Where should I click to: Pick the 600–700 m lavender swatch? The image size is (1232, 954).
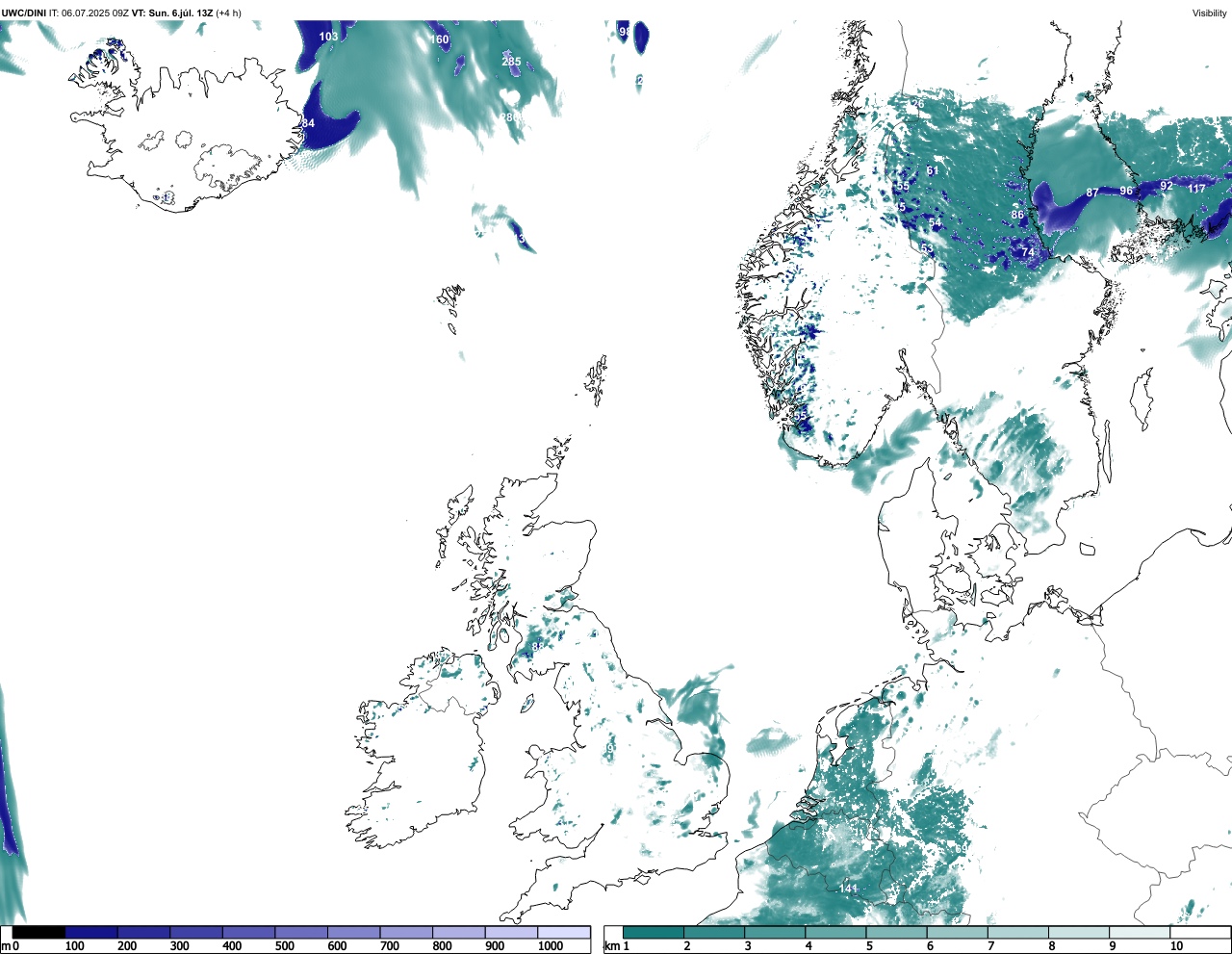354,932
